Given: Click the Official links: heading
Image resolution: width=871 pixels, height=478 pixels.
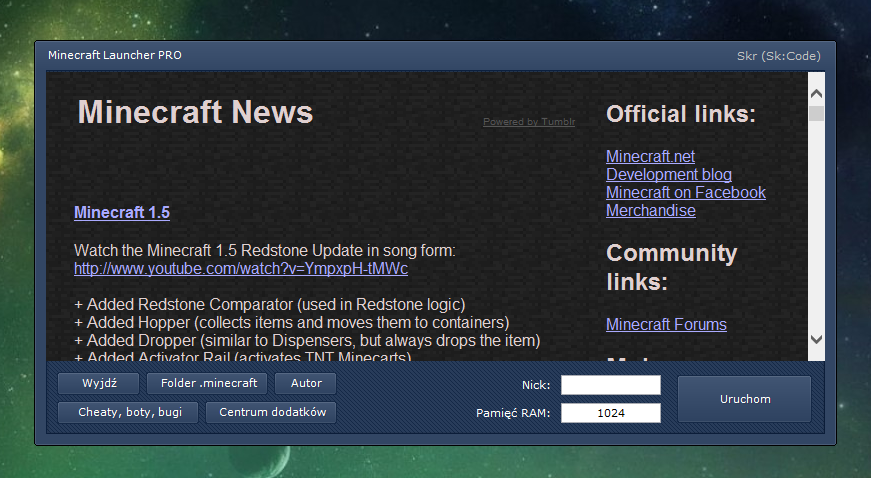Looking at the screenshot, I should [681, 114].
